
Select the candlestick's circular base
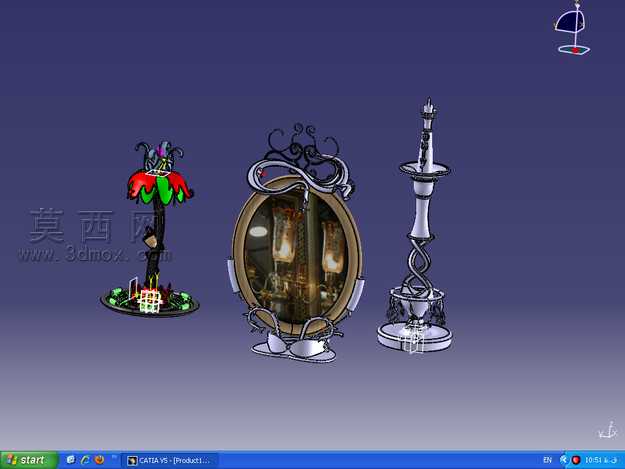tap(415, 337)
